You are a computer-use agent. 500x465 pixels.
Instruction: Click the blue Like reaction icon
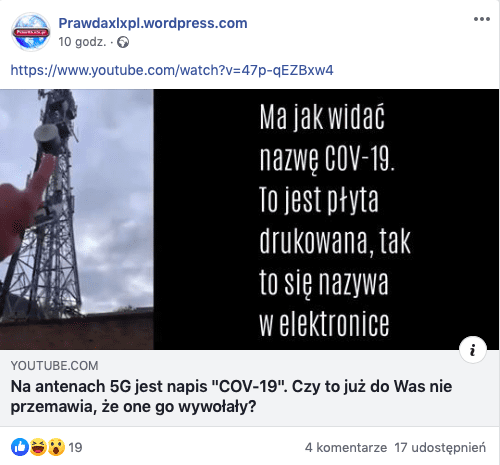pos(20,447)
